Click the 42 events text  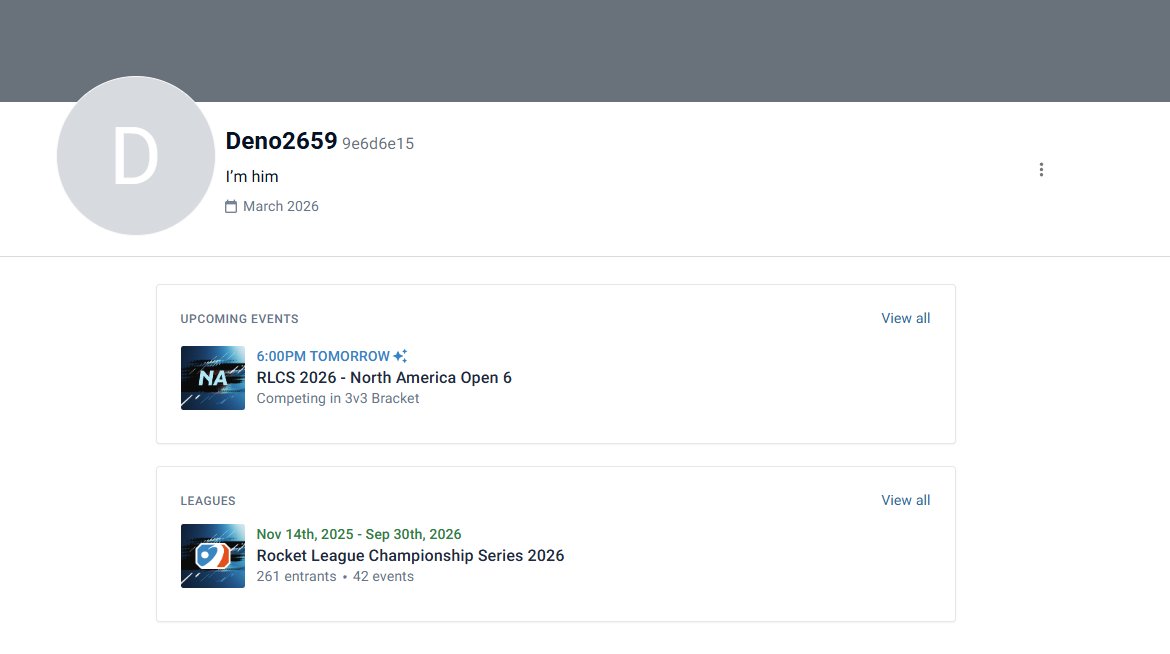(x=383, y=576)
